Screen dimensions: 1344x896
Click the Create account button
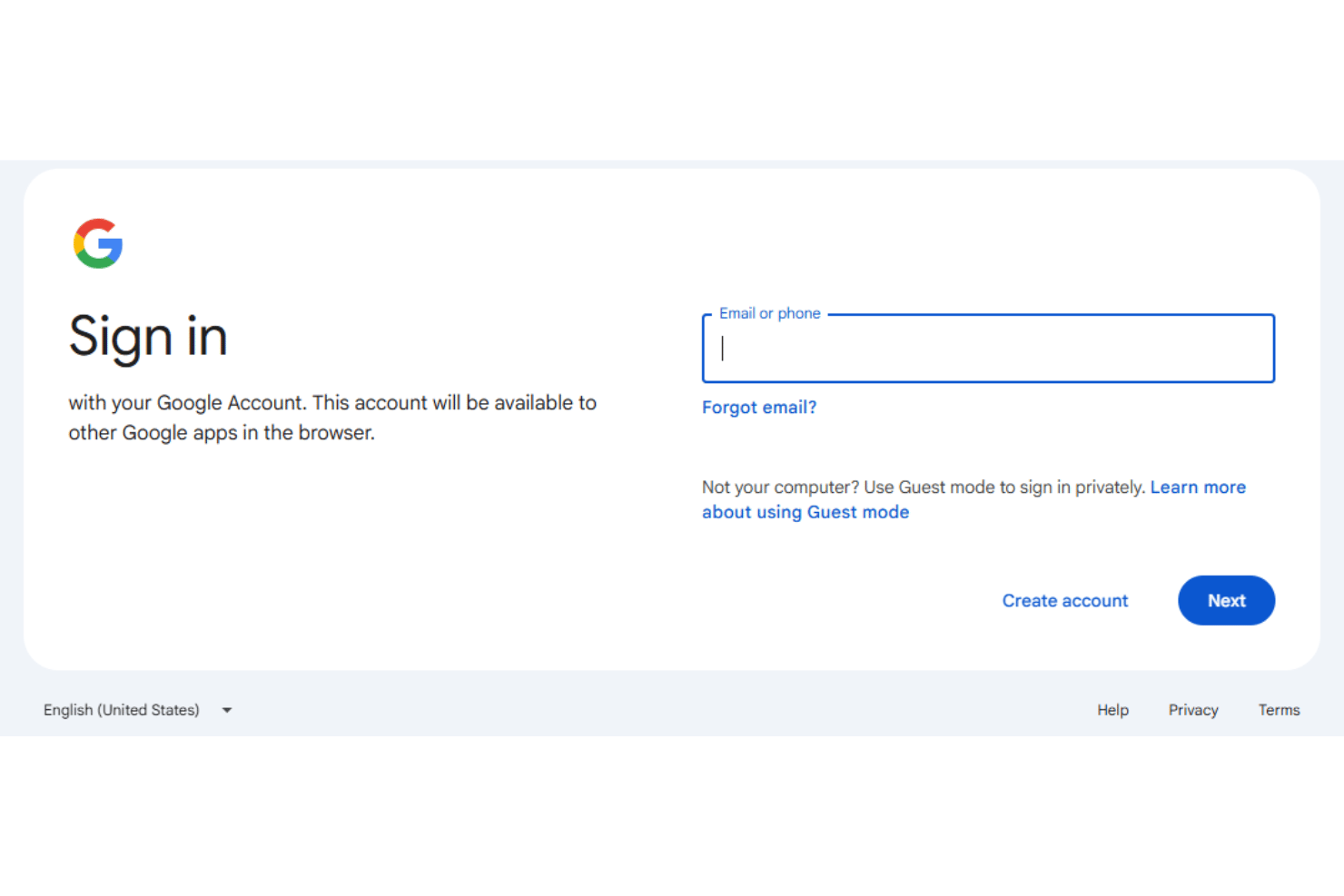1065,601
